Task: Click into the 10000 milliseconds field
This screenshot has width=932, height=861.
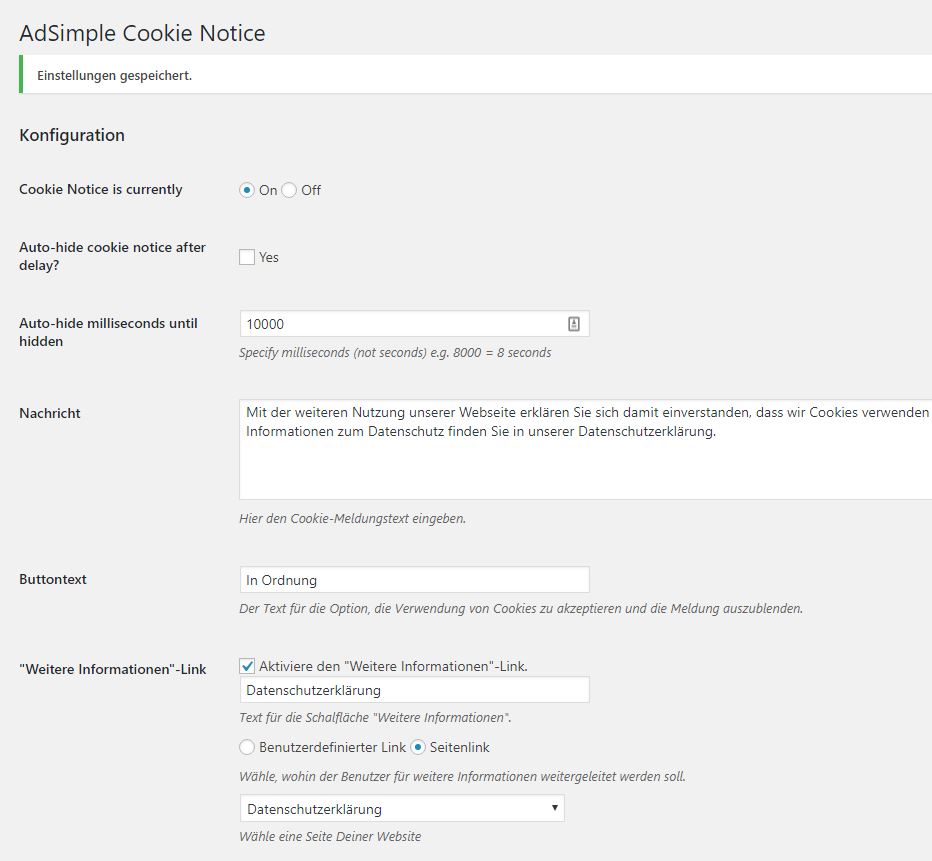Action: (x=400, y=324)
